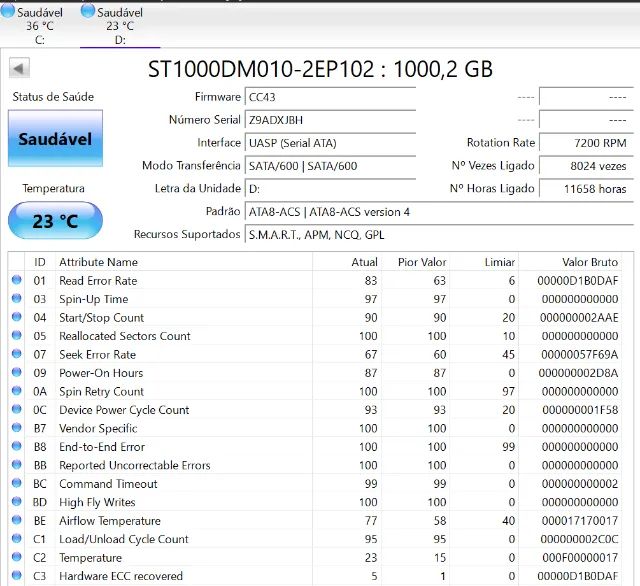Click status icon for Load/Unload Cycle Count
640x586 pixels.
(x=17, y=538)
